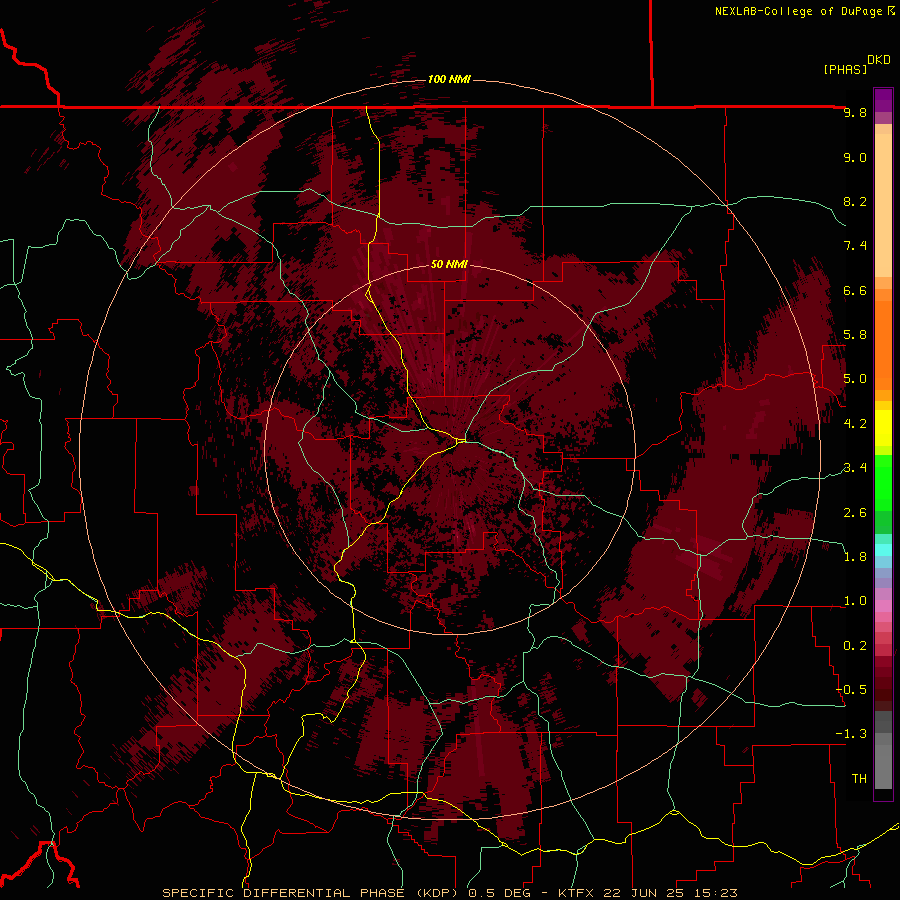The height and width of the screenshot is (900, 900).
Task: Click the 7.4 scale value
Action: (x=855, y=246)
